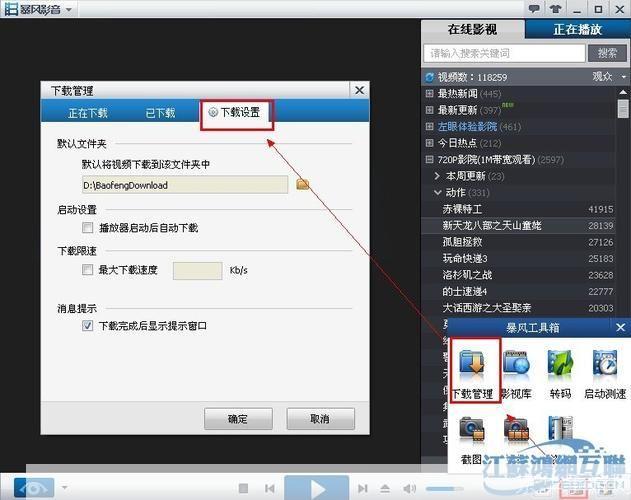Toggle the left-eye enhancement button
Image resolution: width=631 pixels, height=500 pixels.
[x=34, y=488]
